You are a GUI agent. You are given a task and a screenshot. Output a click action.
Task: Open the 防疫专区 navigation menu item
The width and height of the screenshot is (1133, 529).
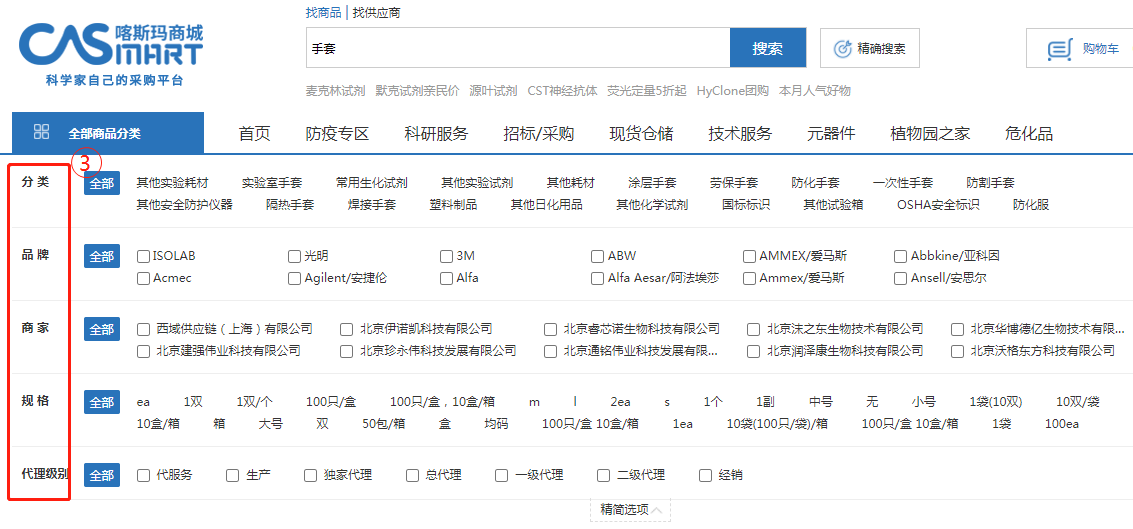click(337, 134)
